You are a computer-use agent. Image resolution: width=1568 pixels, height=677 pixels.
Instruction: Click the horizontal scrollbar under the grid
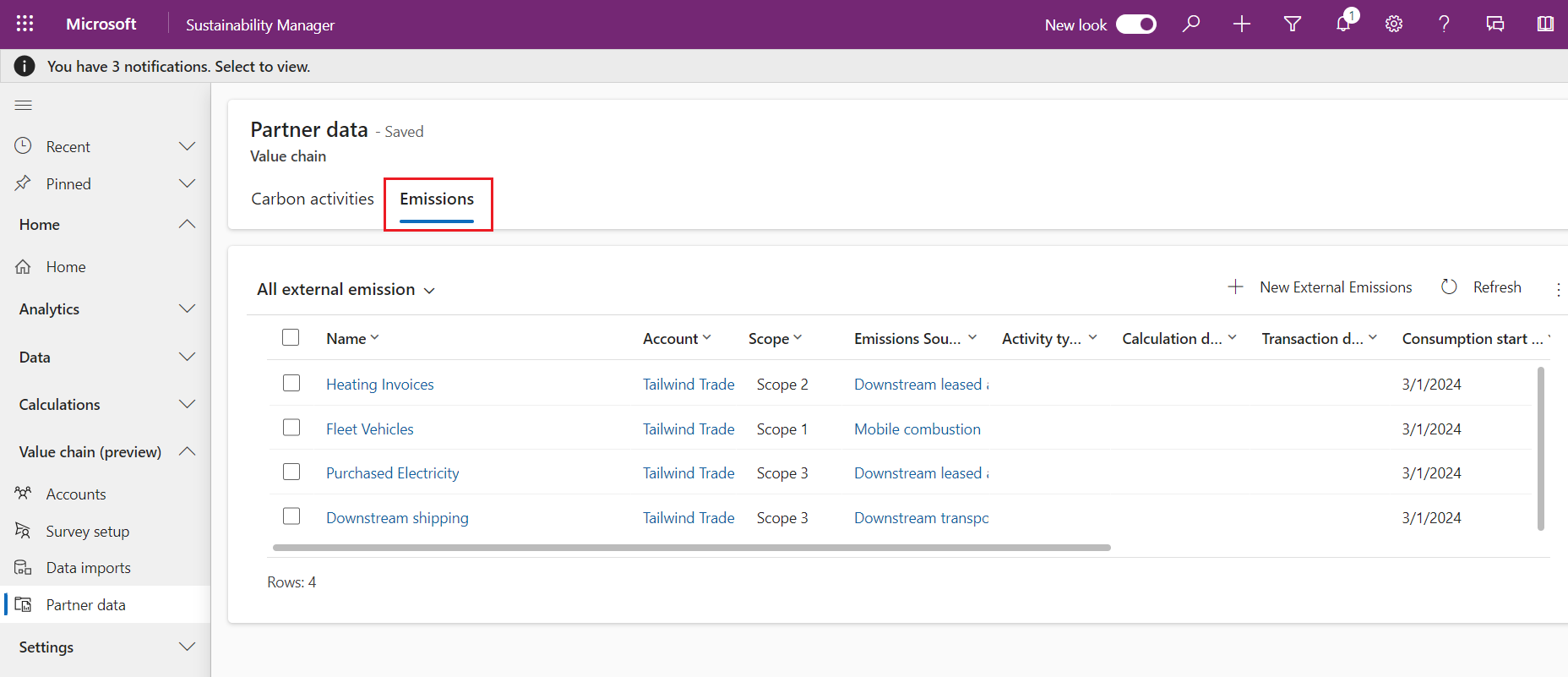coord(691,548)
